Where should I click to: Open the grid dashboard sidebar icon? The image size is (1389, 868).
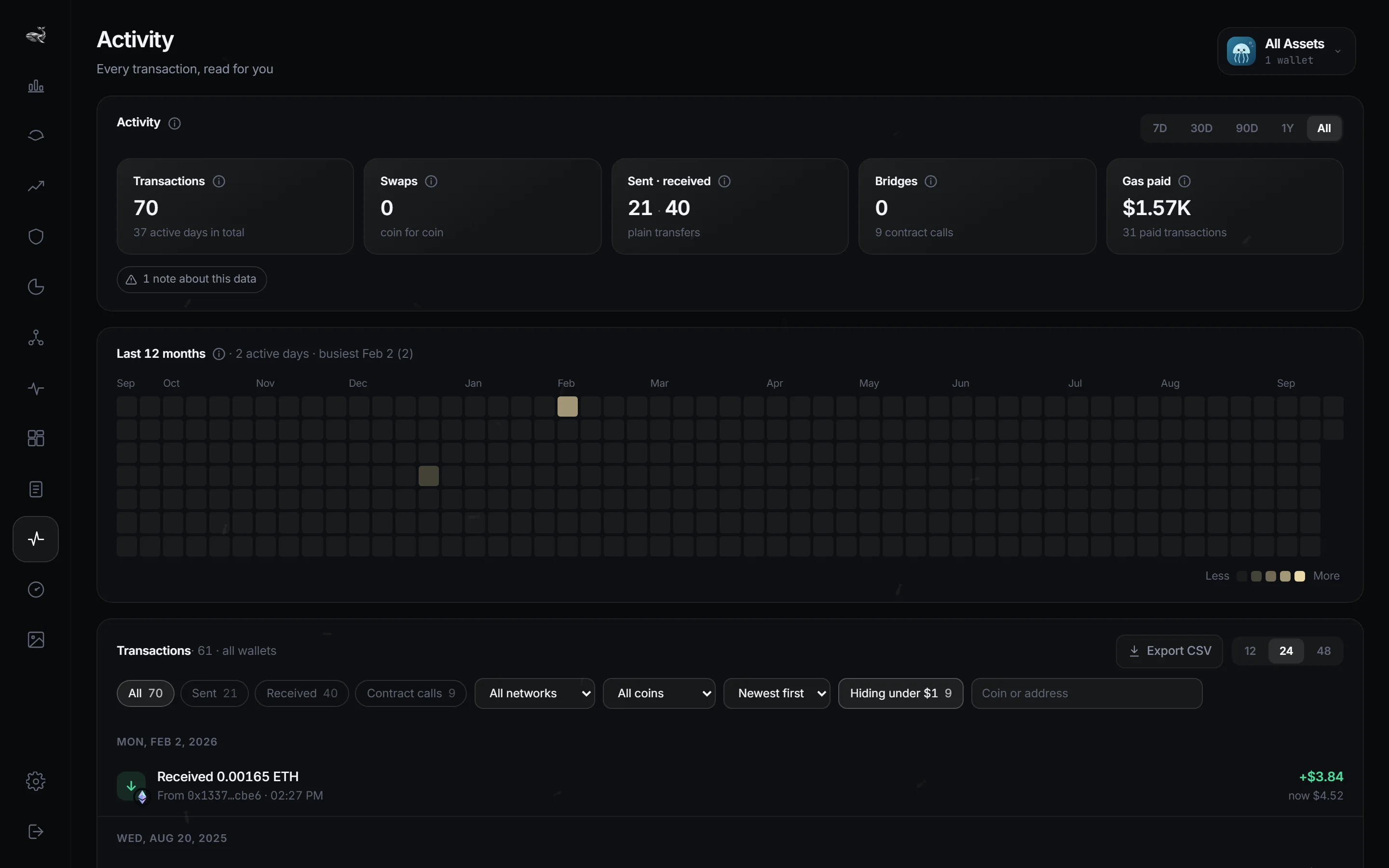pos(36,439)
